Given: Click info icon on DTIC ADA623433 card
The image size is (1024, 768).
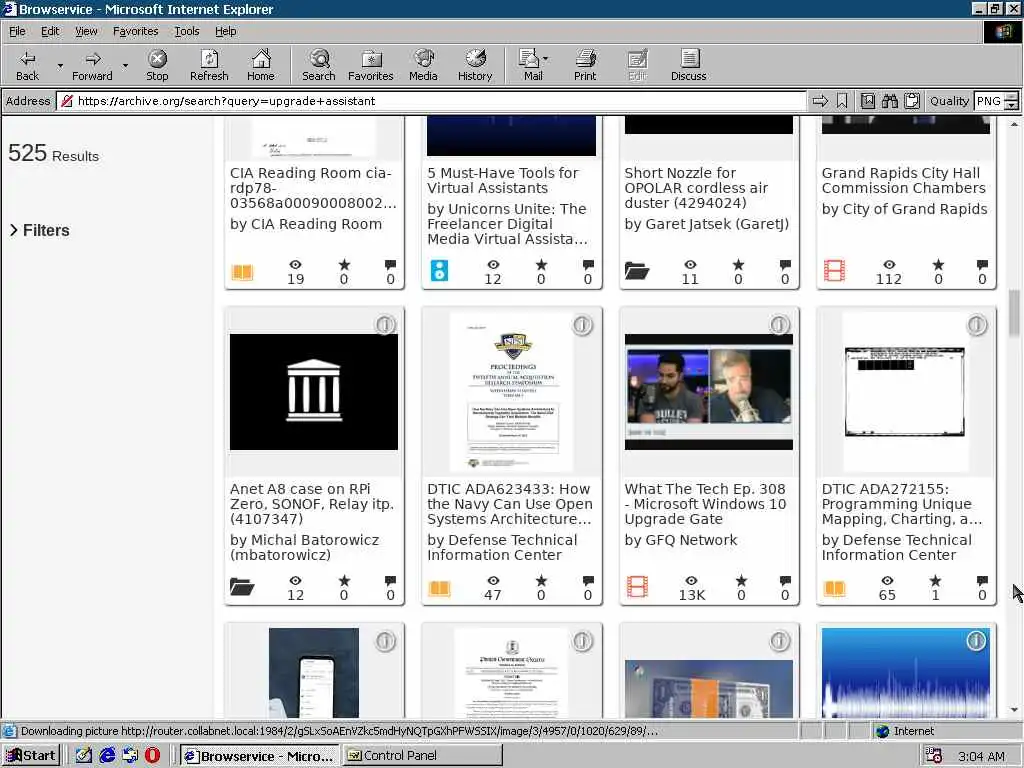Looking at the screenshot, I should 582,325.
